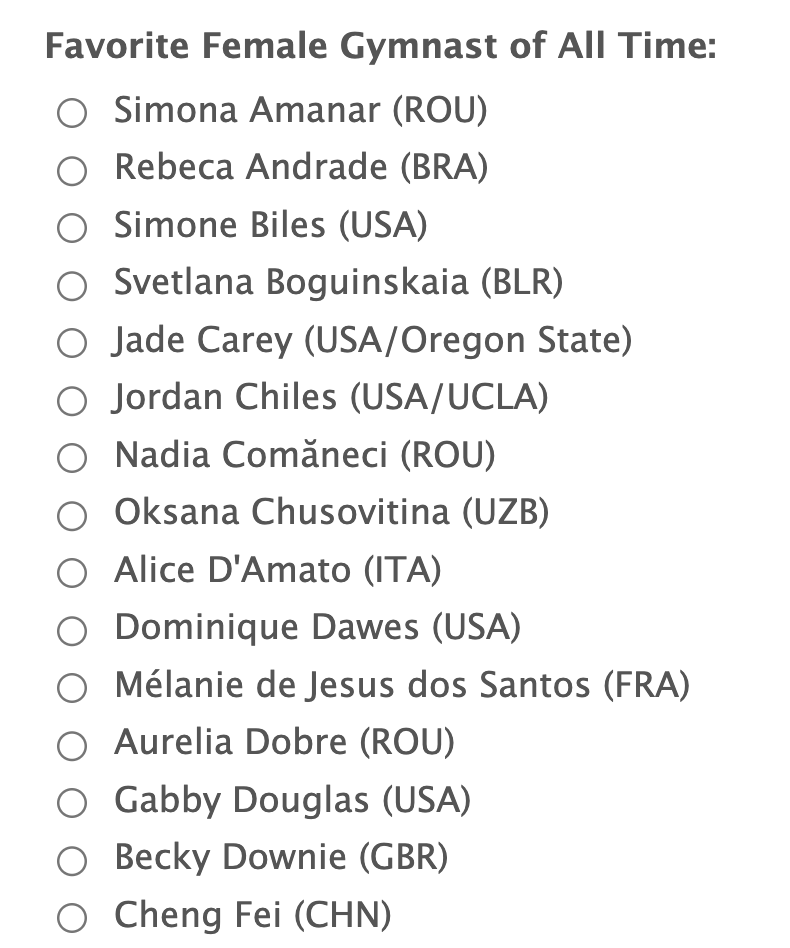Screen dimensions: 790x948
Task: Select Cheng Fei (CHN) option
Action: pos(72,918)
